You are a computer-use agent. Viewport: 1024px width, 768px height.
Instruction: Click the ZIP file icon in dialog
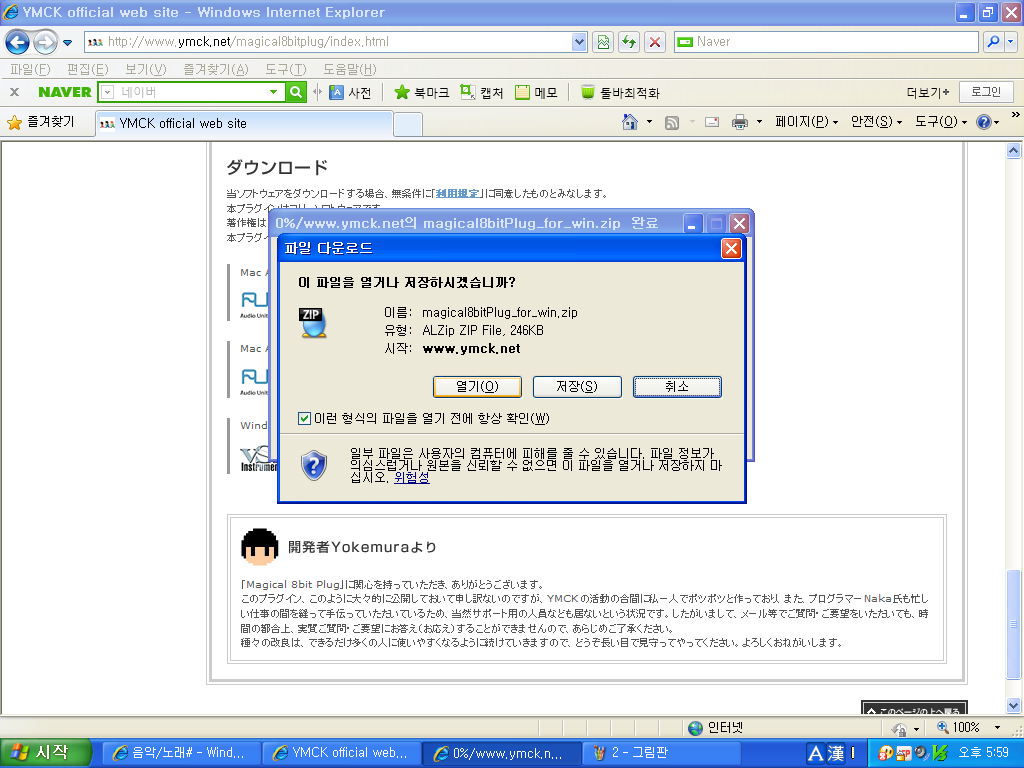click(313, 323)
